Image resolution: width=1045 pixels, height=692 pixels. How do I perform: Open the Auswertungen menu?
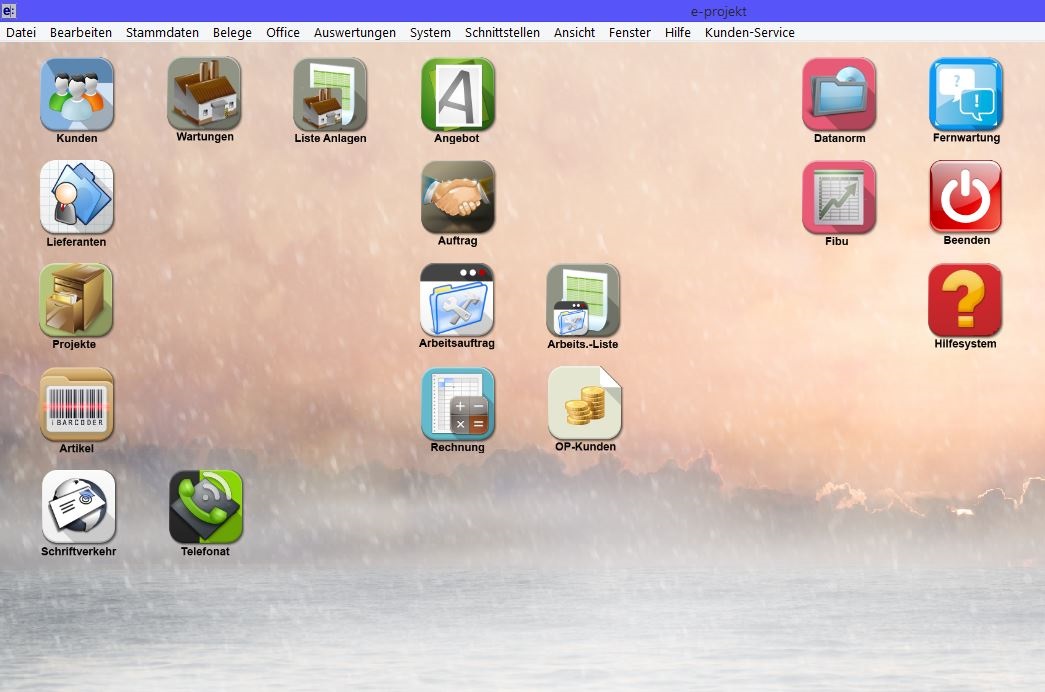pos(354,32)
